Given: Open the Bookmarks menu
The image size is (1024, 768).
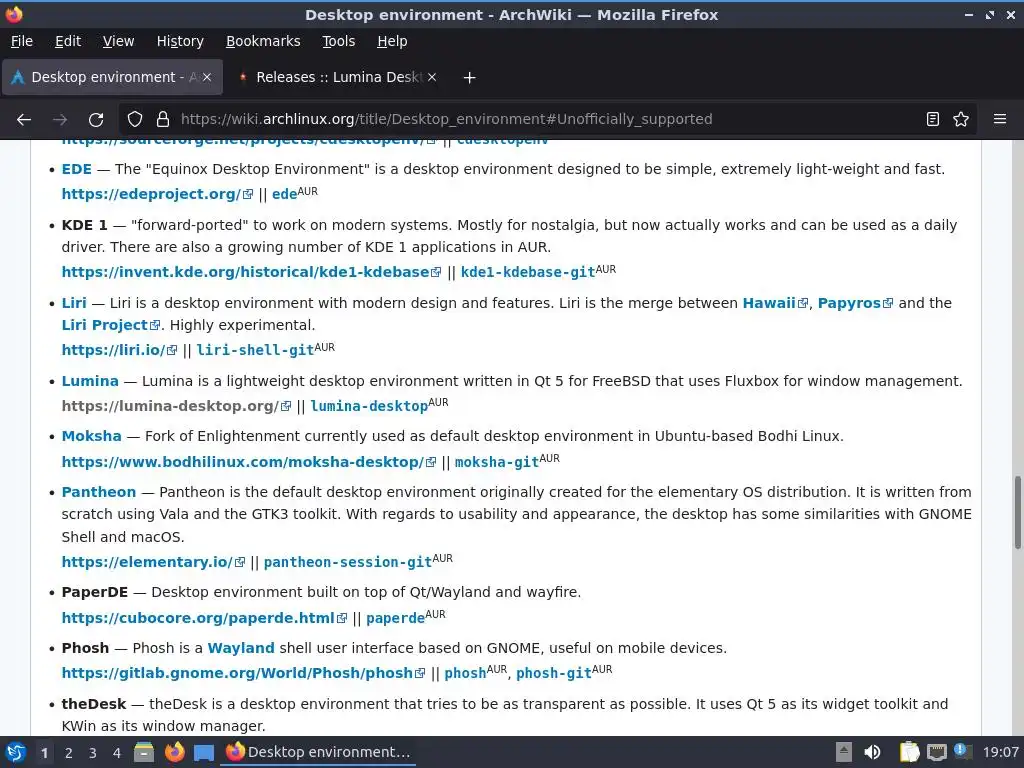Looking at the screenshot, I should (x=263, y=41).
